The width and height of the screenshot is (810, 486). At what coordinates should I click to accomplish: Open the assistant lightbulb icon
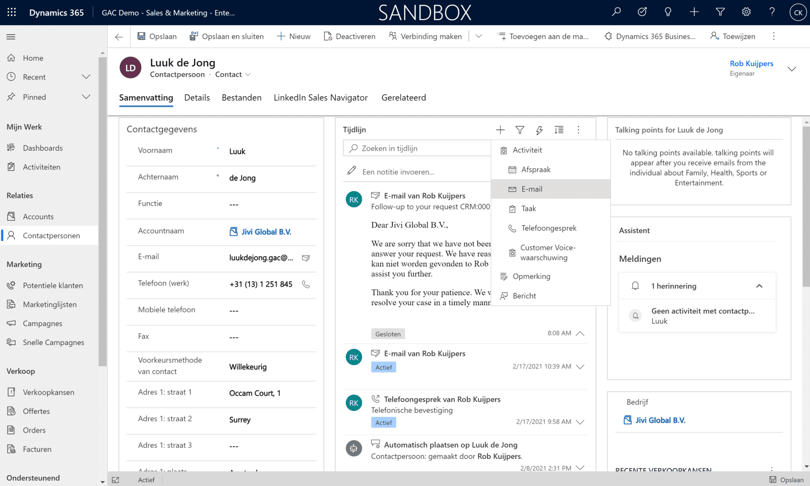pyautogui.click(x=668, y=12)
